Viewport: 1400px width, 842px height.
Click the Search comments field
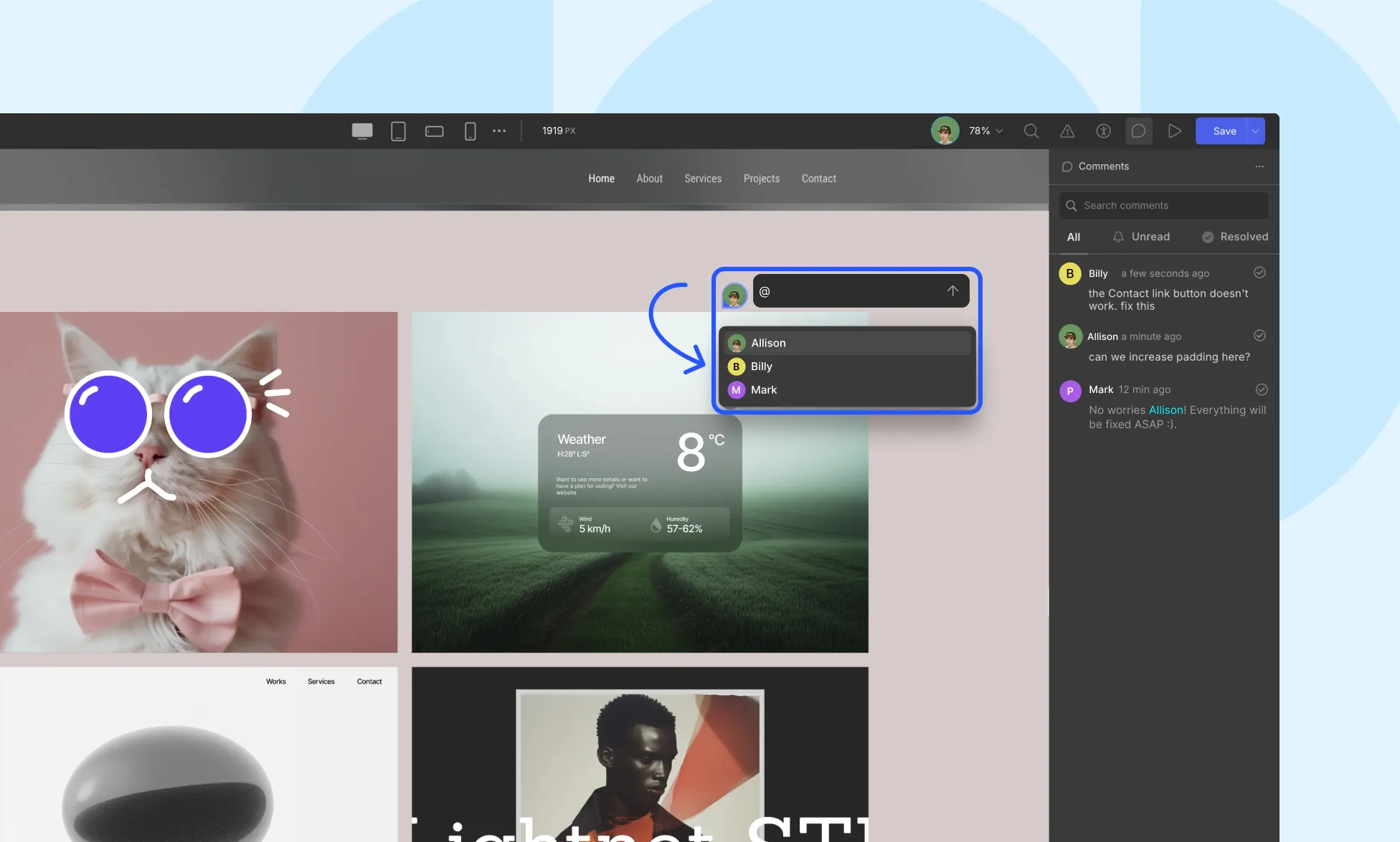click(x=1163, y=205)
